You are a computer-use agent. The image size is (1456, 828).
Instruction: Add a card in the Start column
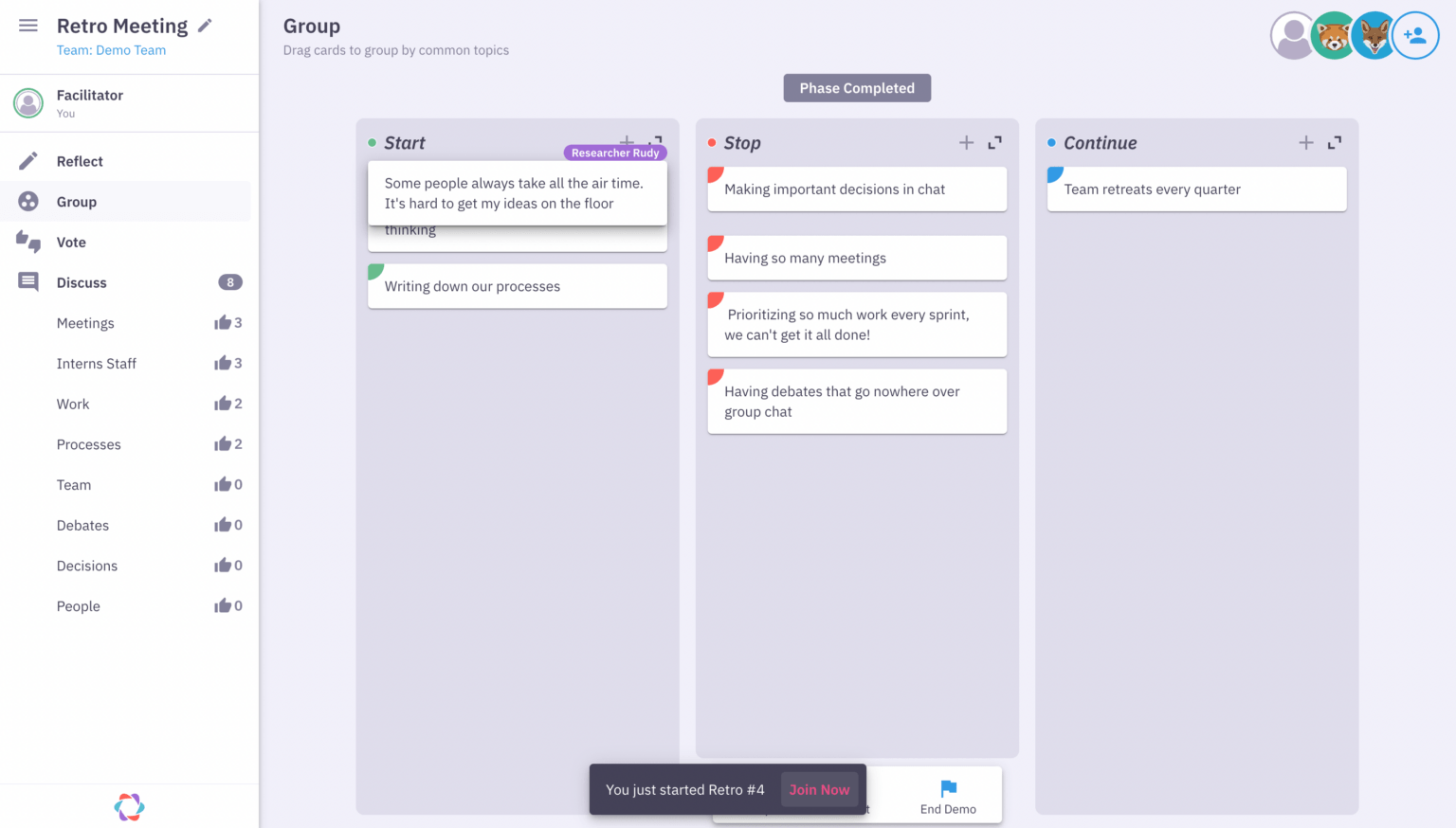627,140
